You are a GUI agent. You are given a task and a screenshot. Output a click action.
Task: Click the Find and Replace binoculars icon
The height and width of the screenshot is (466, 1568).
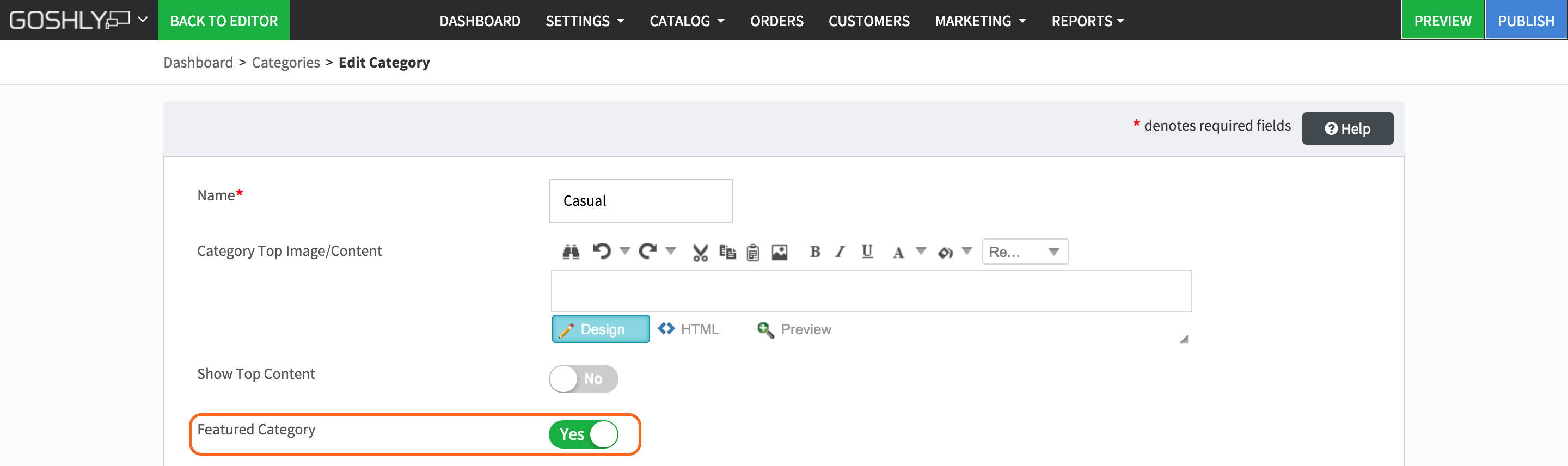pos(571,252)
